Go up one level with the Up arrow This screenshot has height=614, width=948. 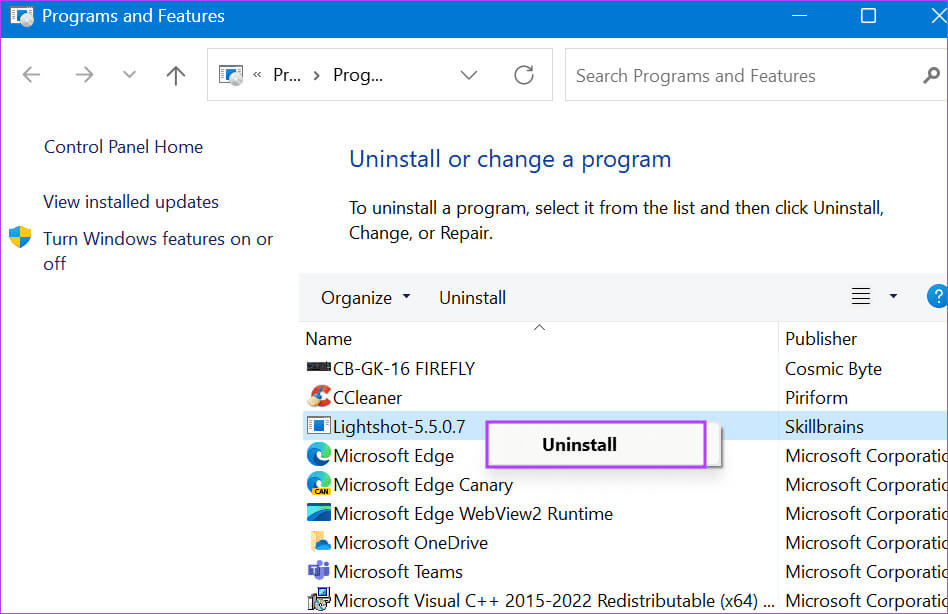(176, 75)
